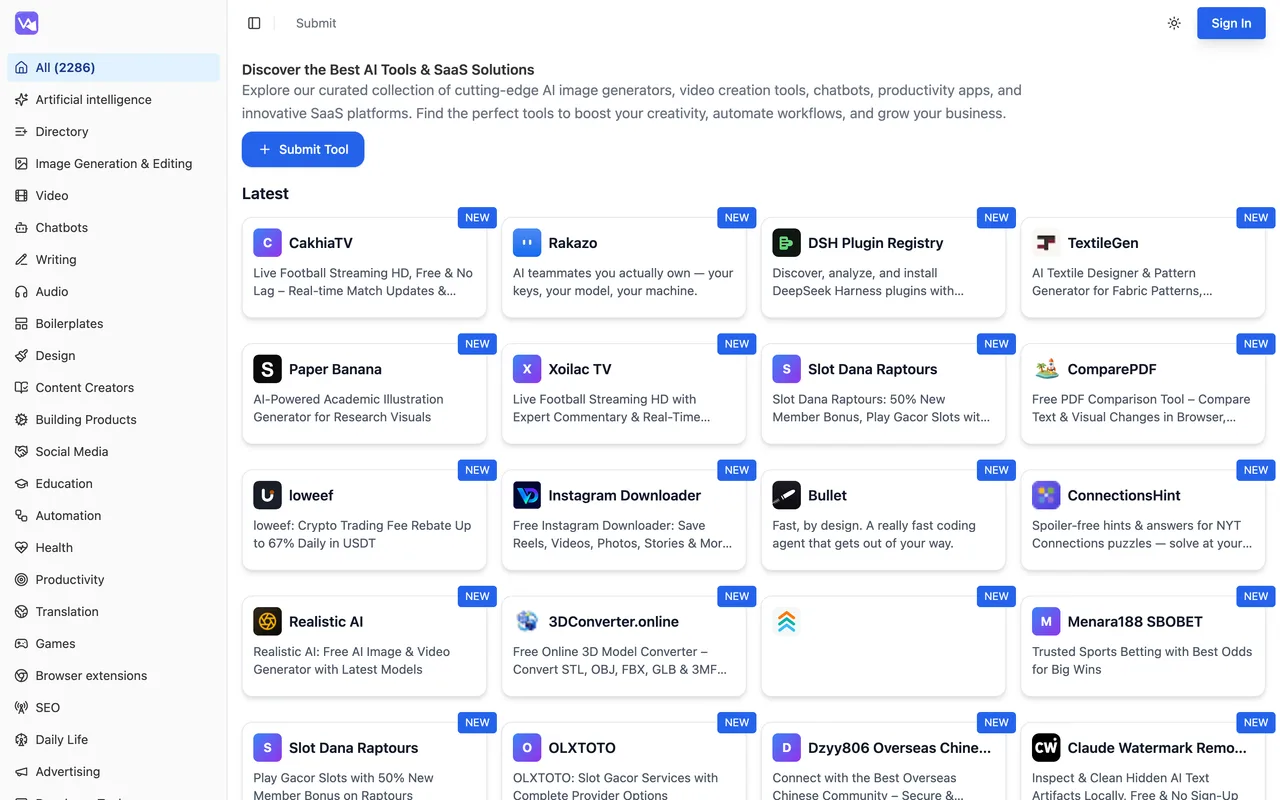Go to the Writing category
The width and height of the screenshot is (1280, 800).
113,259
